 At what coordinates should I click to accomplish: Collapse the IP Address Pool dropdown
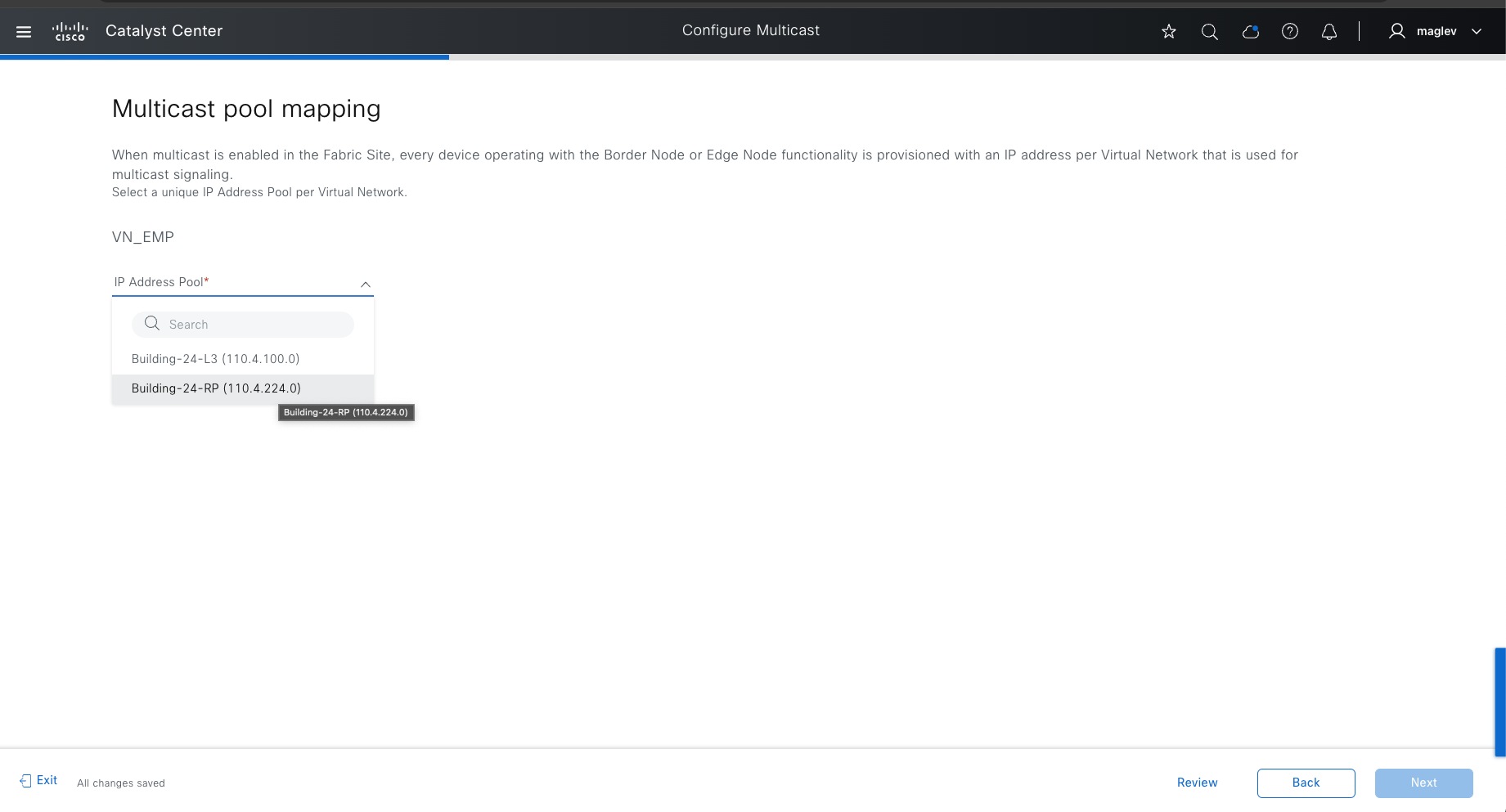pos(366,285)
